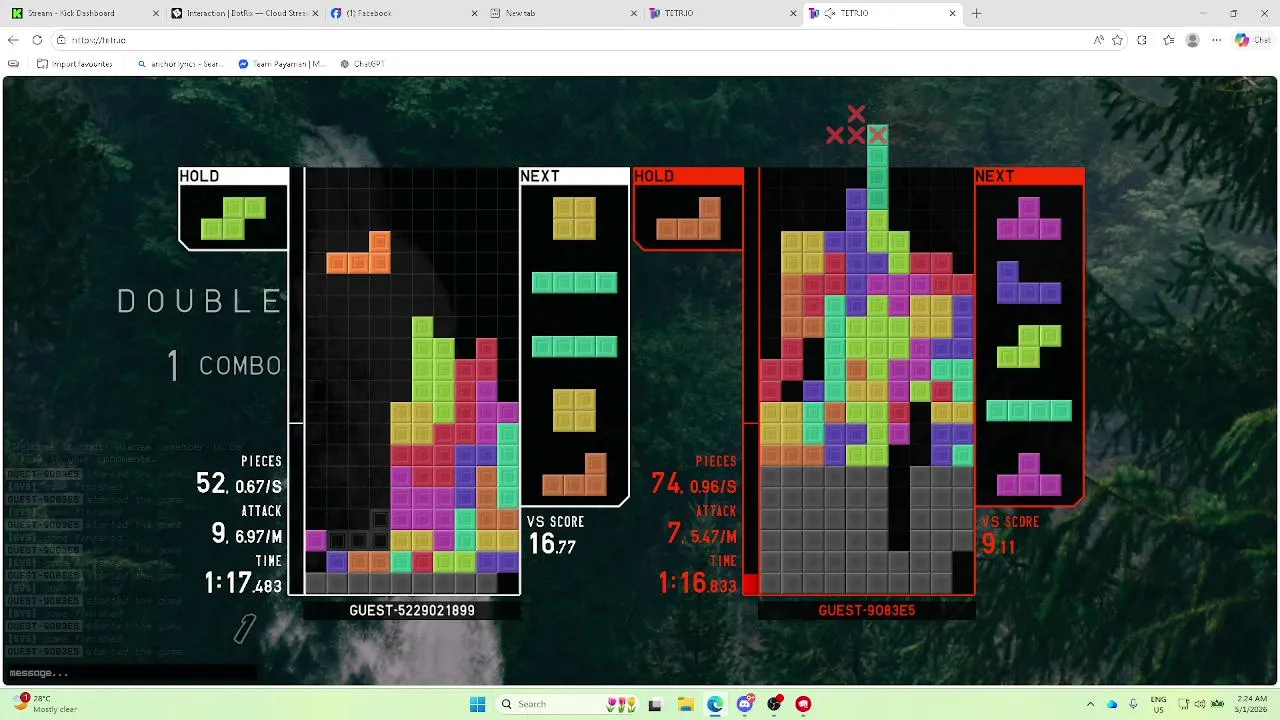The image size is (1280, 720).
Task: Add this page to favorites with star icon
Action: point(1117,40)
